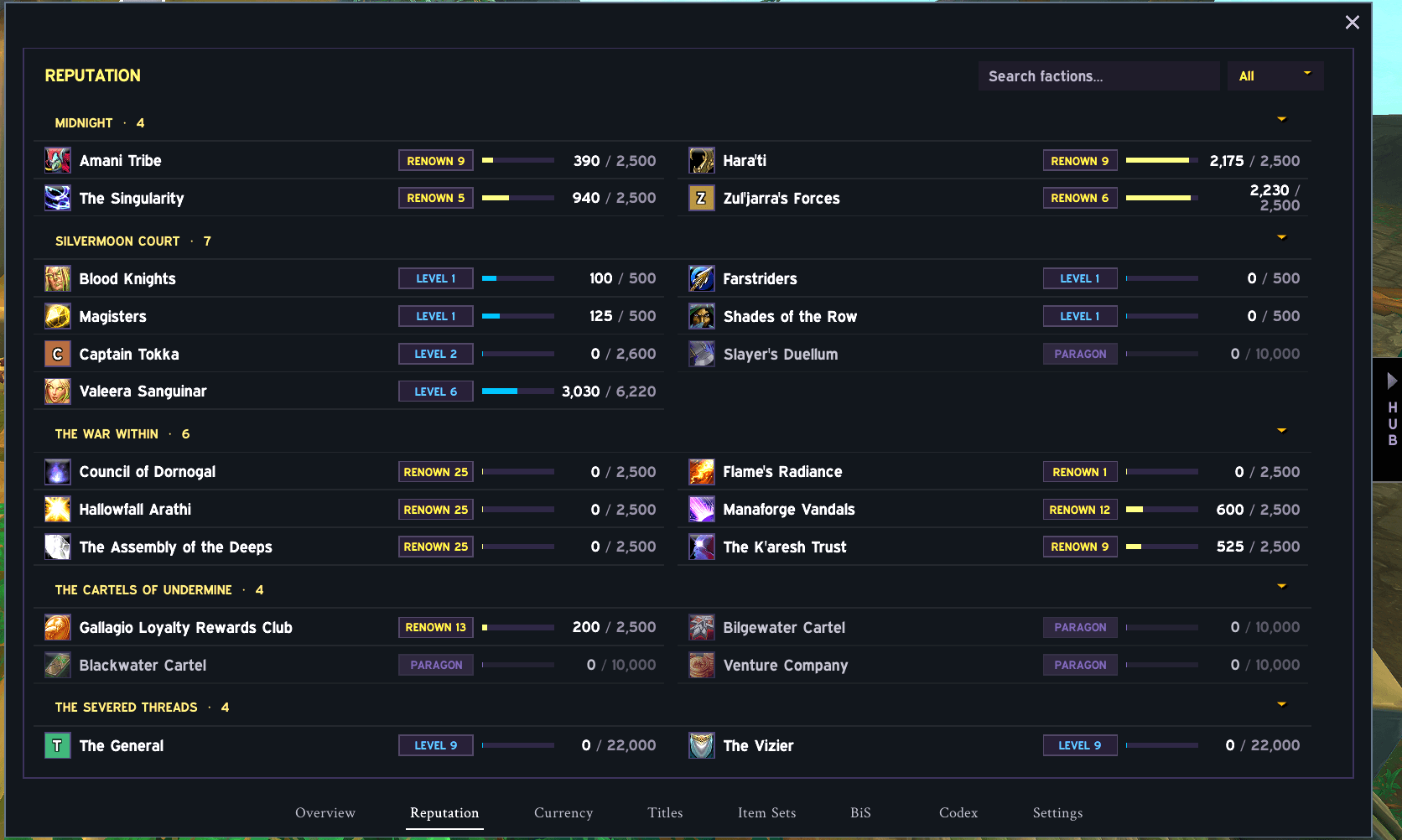The width and height of the screenshot is (1402, 840).
Task: Expand the HUB side panel
Action: [x=1389, y=418]
